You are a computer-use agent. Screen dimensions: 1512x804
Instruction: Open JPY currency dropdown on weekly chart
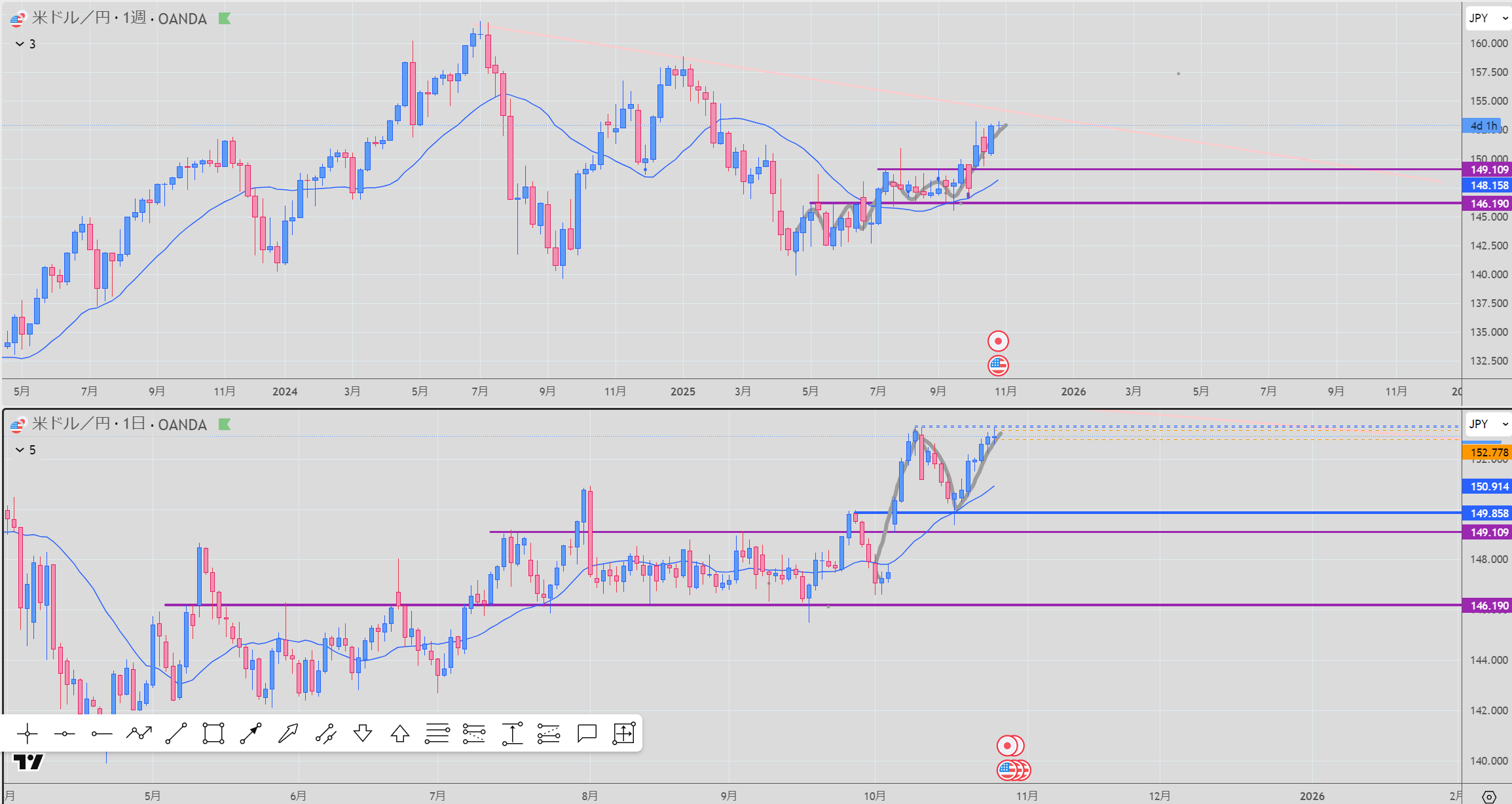(1487, 18)
